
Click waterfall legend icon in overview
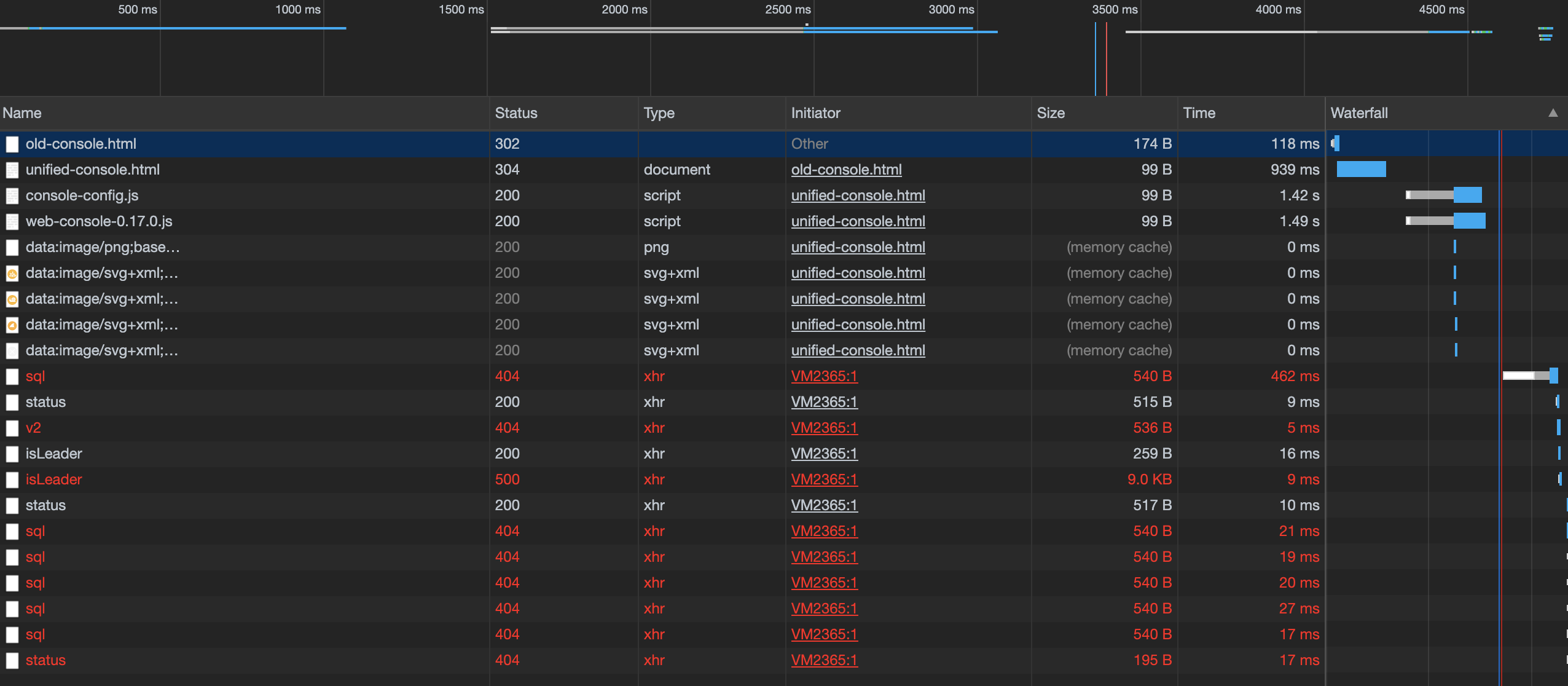pyautogui.click(x=1545, y=34)
